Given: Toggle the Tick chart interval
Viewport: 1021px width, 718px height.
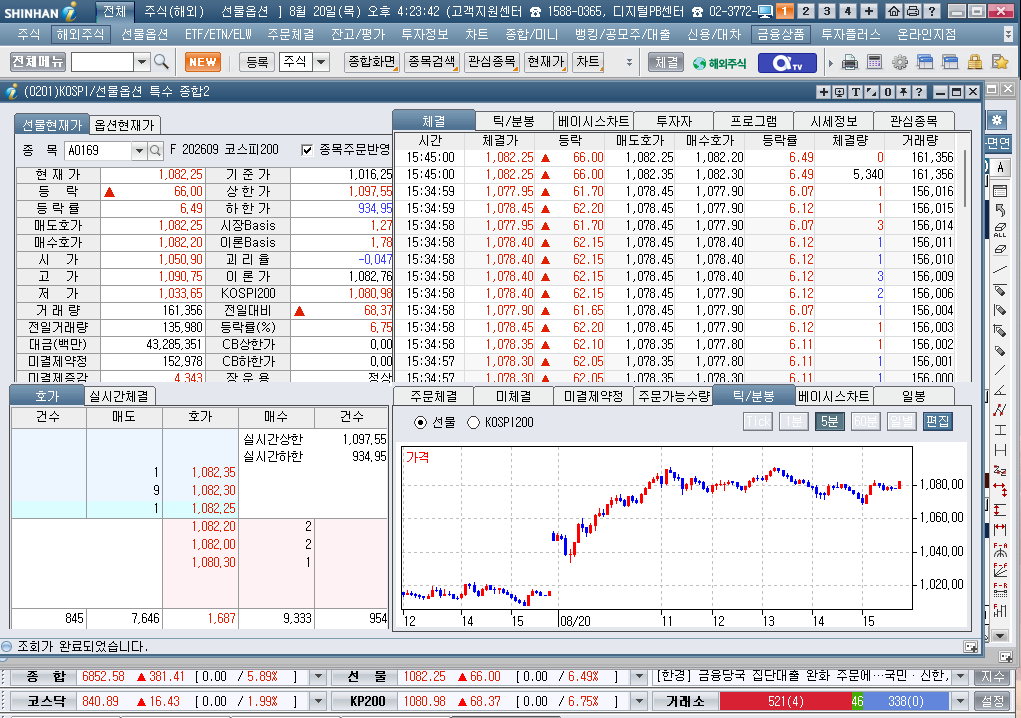Looking at the screenshot, I should [x=757, y=422].
